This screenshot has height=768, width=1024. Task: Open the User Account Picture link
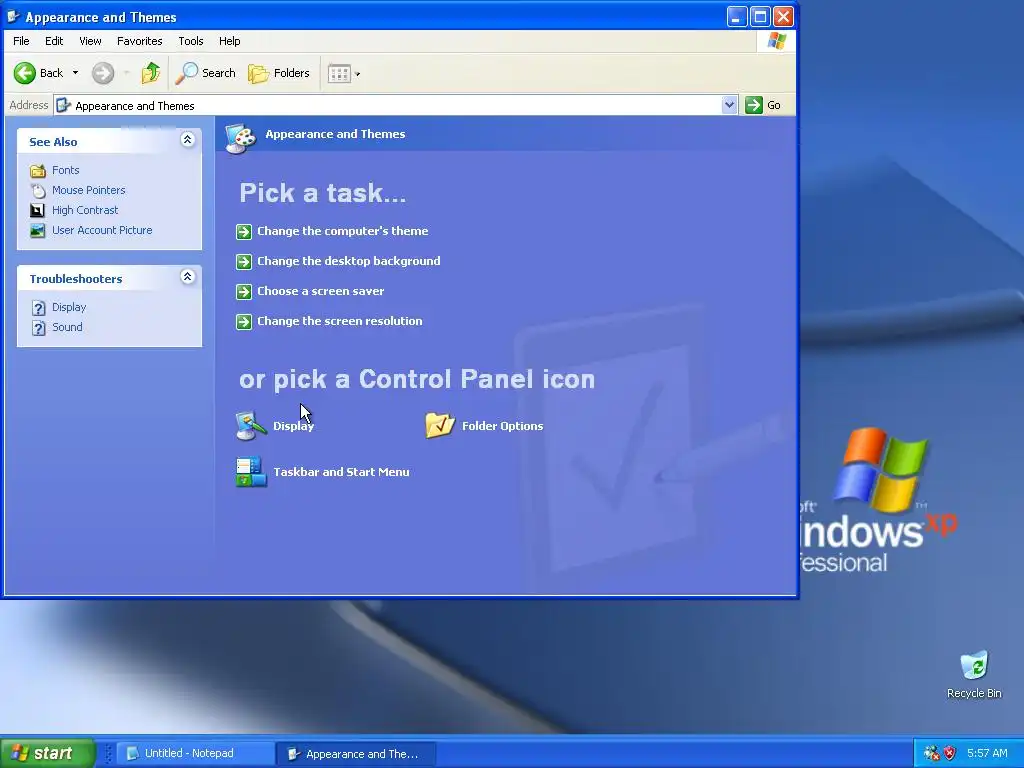click(102, 230)
